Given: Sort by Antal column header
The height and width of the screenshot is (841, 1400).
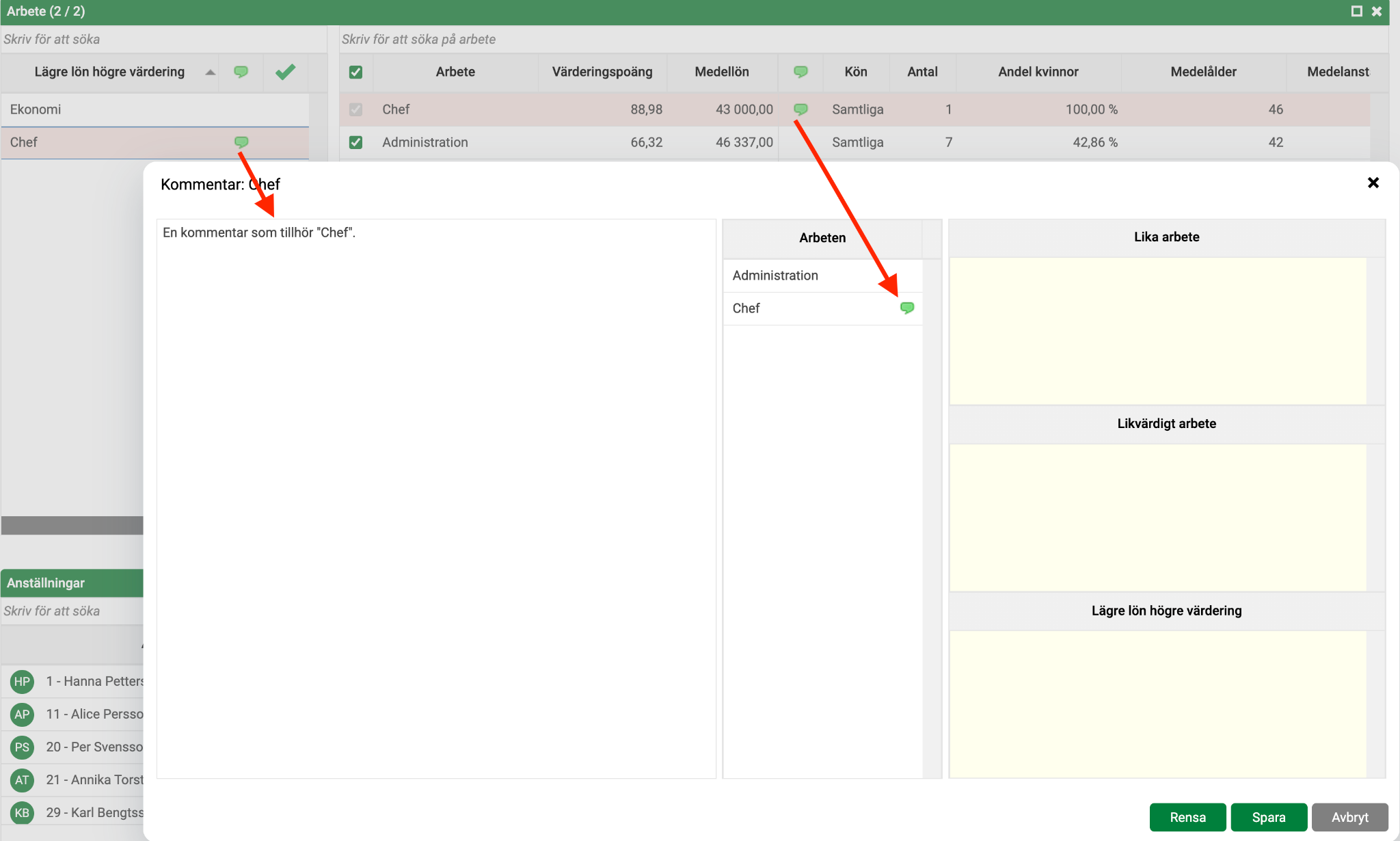Looking at the screenshot, I should click(922, 72).
